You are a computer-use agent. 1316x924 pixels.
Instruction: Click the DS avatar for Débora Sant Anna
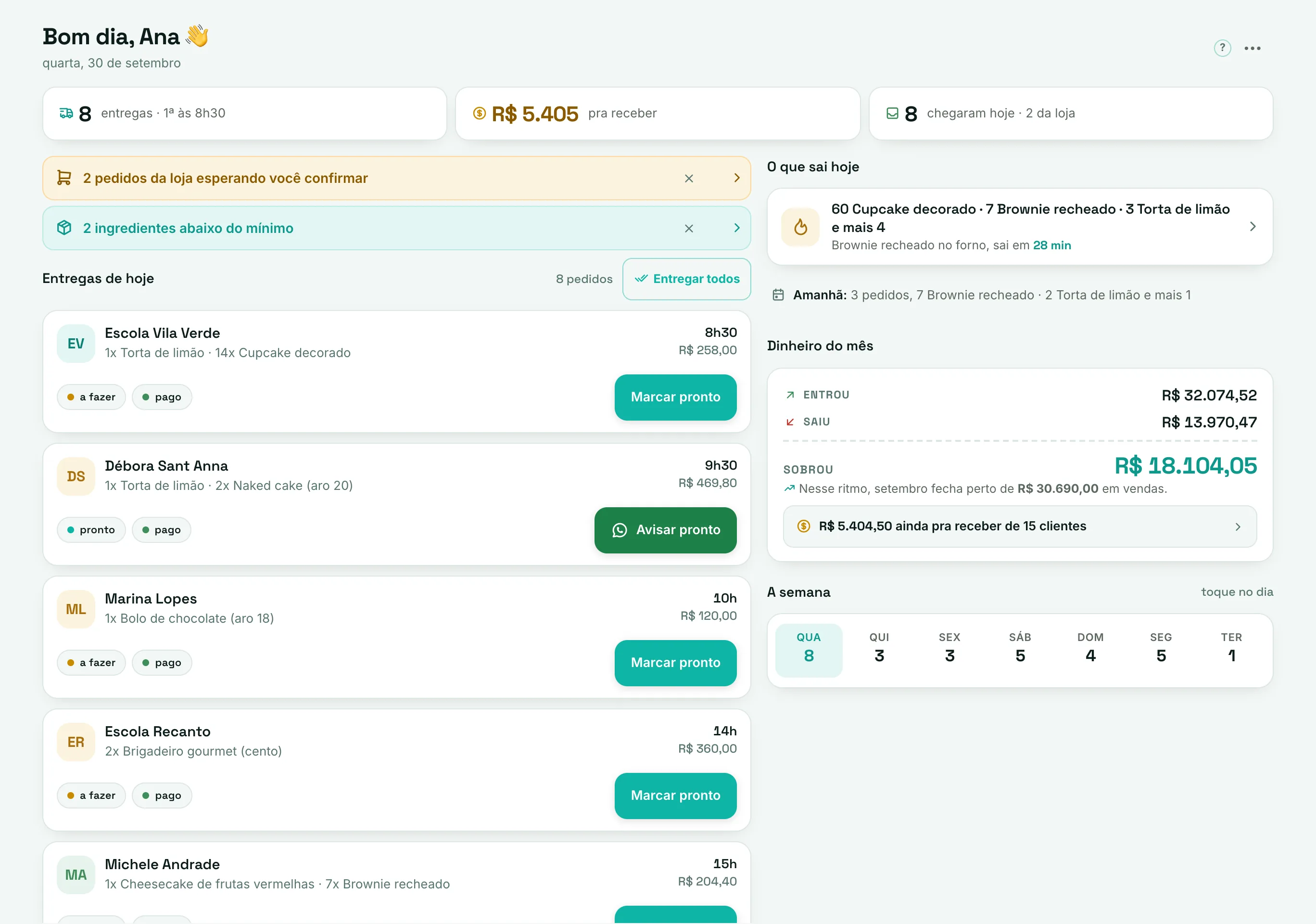[x=76, y=476]
